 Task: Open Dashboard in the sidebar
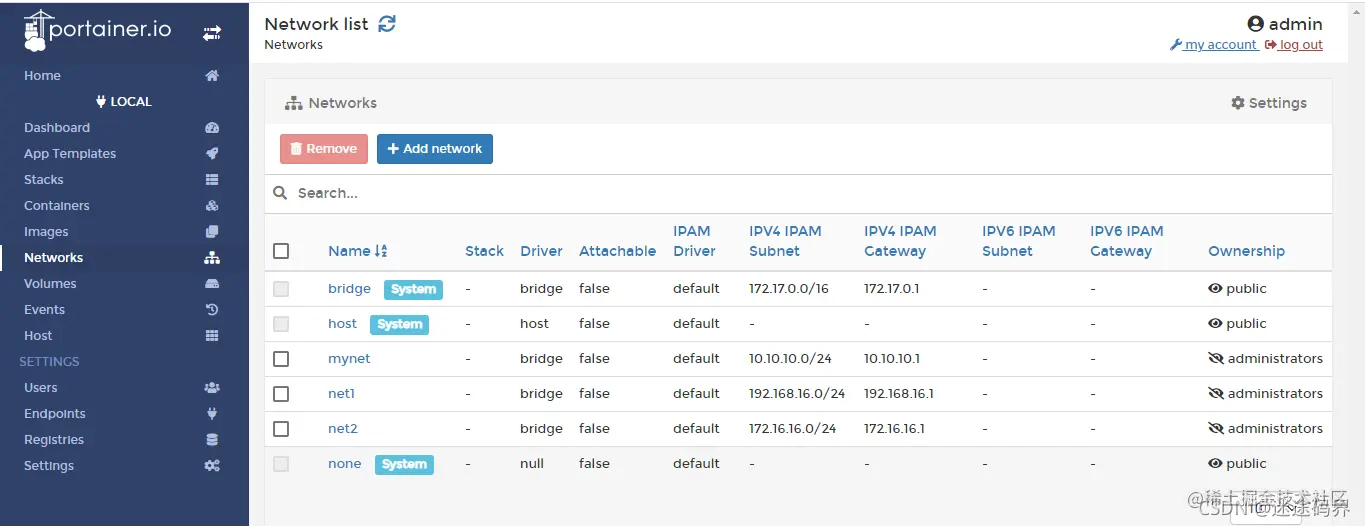point(57,128)
